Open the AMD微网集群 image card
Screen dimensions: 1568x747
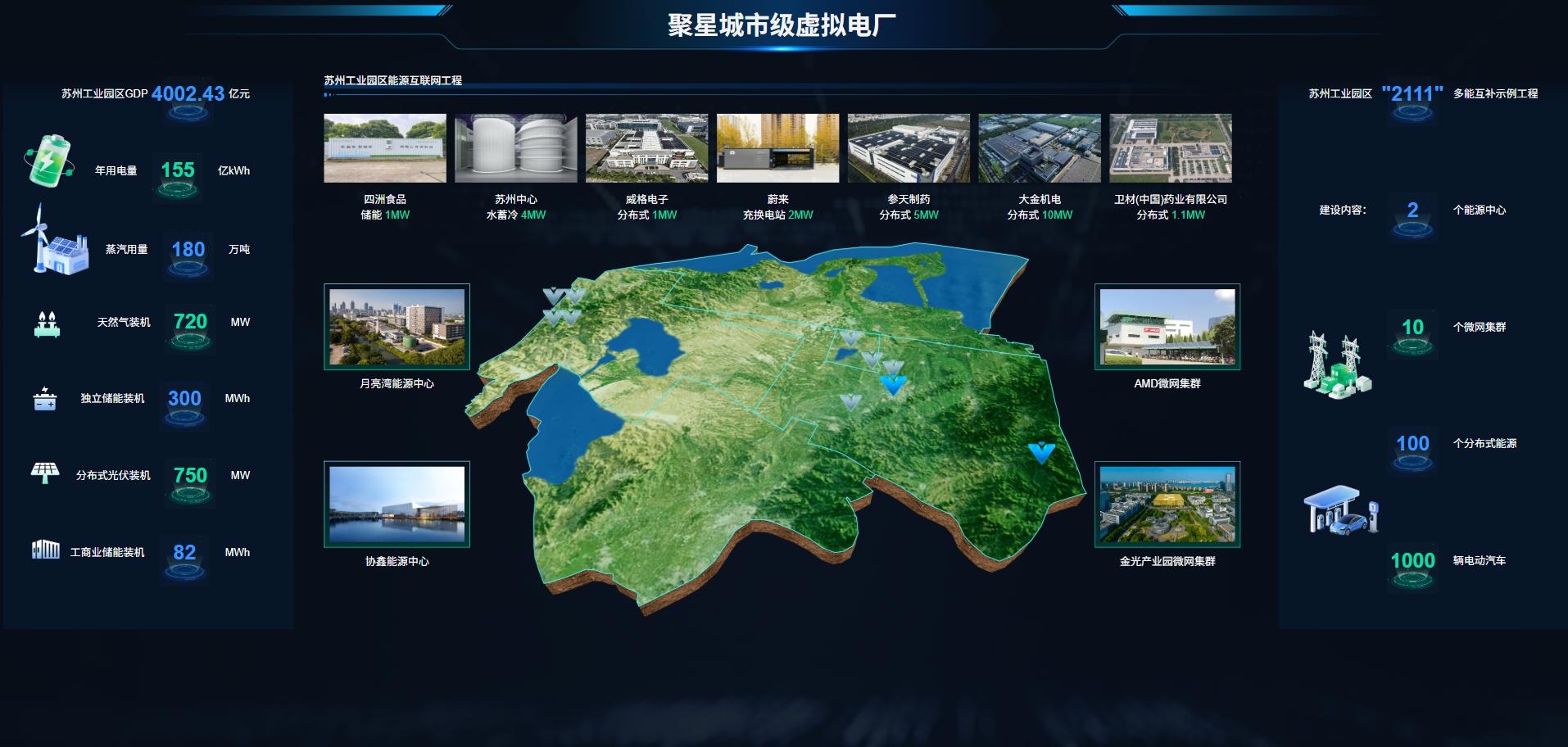(1167, 327)
